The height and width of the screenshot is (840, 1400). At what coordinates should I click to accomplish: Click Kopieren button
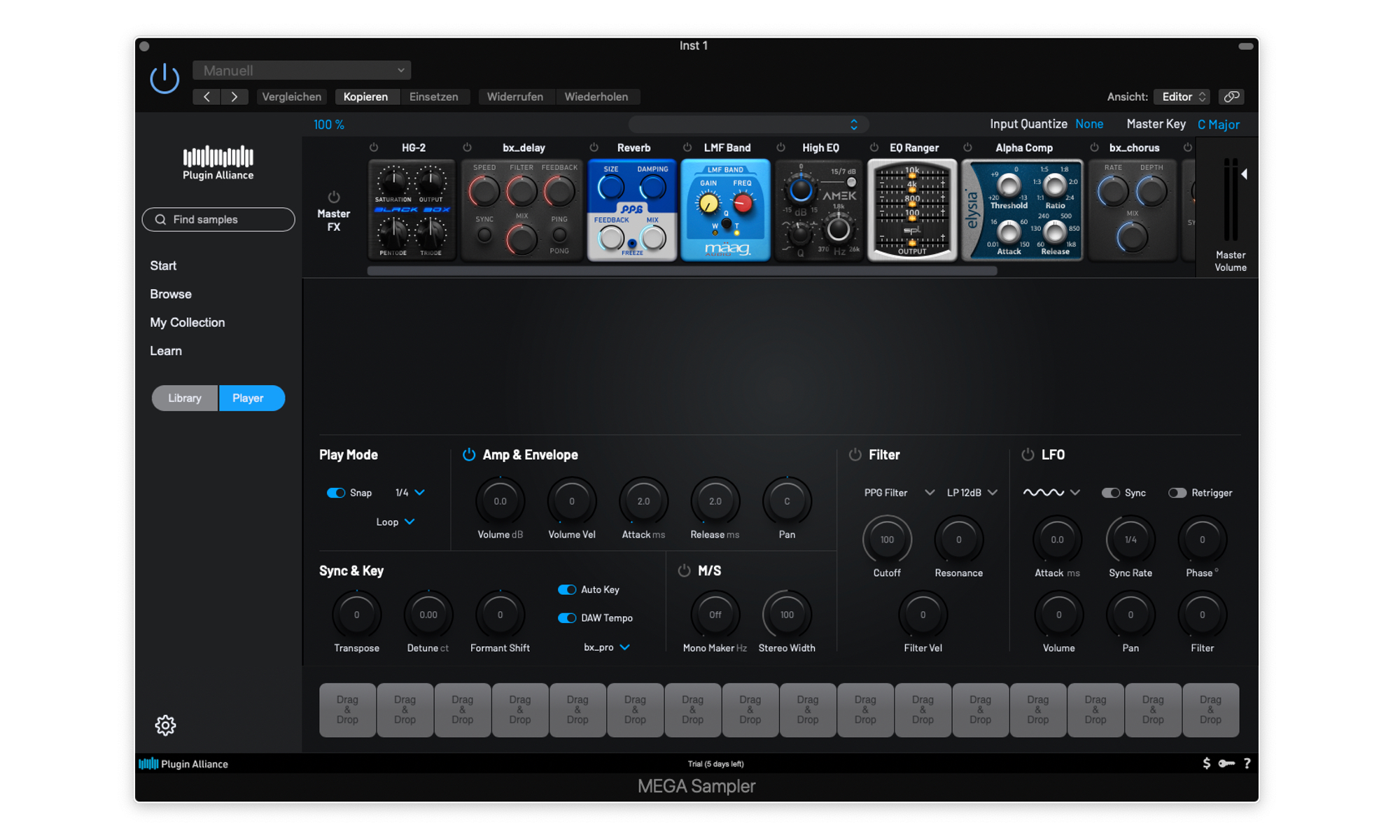[x=365, y=97]
